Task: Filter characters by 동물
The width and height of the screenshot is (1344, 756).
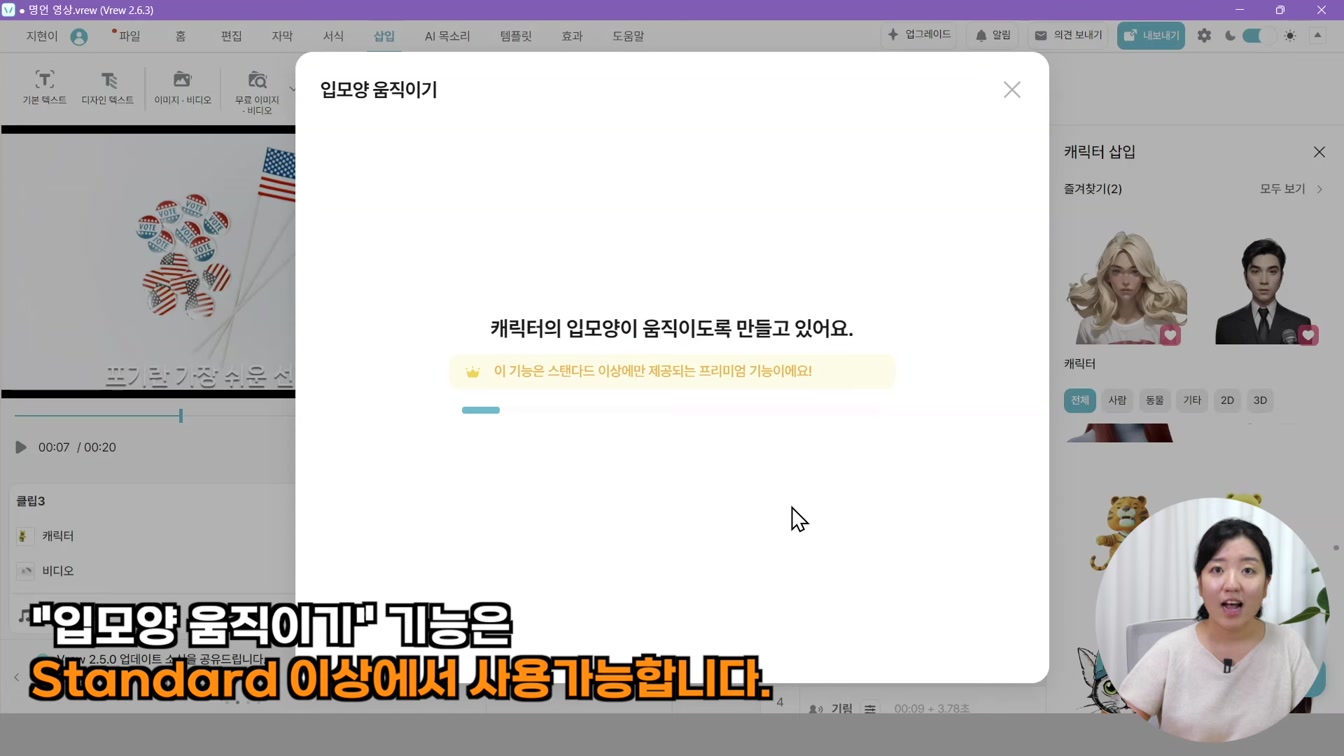Action: pos(1155,400)
